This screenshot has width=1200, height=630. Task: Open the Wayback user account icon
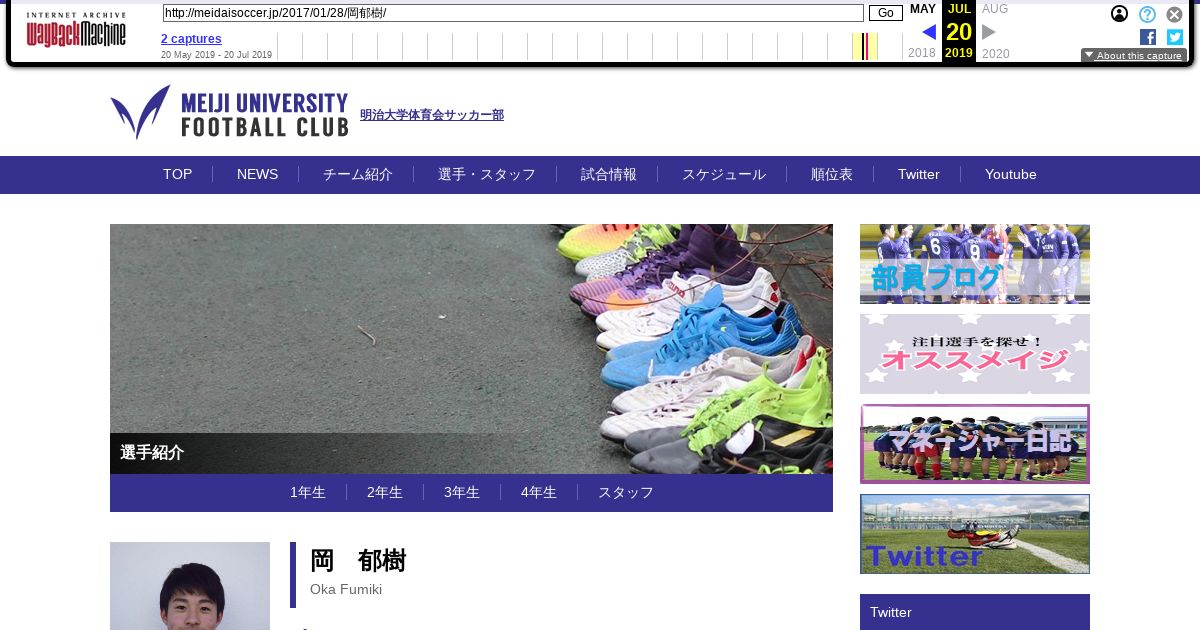1120,14
